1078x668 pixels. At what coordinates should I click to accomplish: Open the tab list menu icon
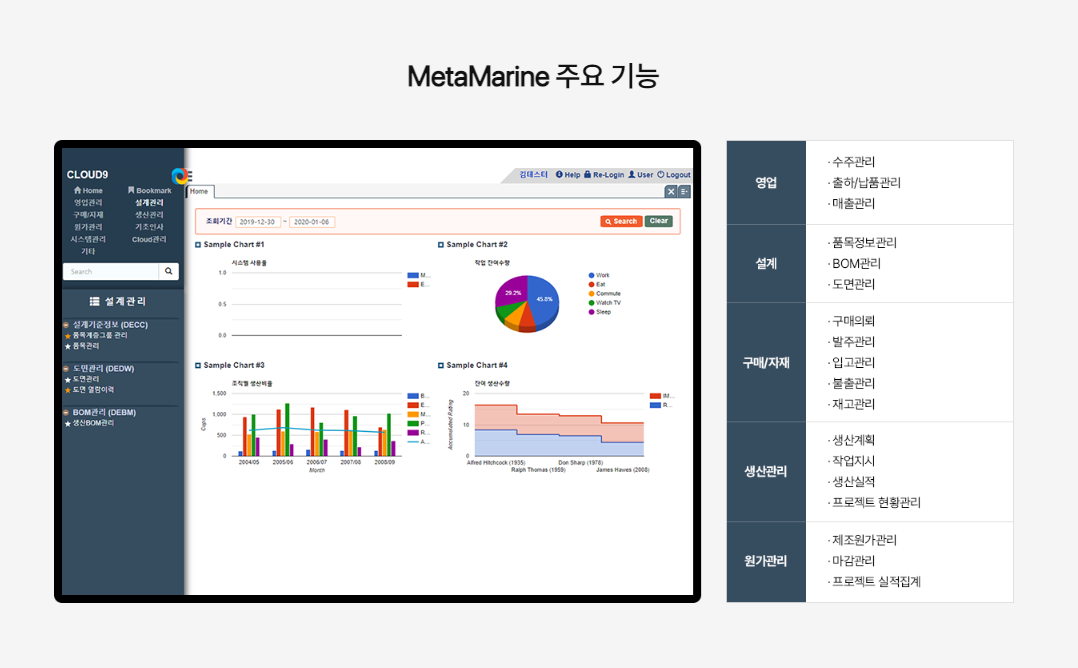coord(684,191)
